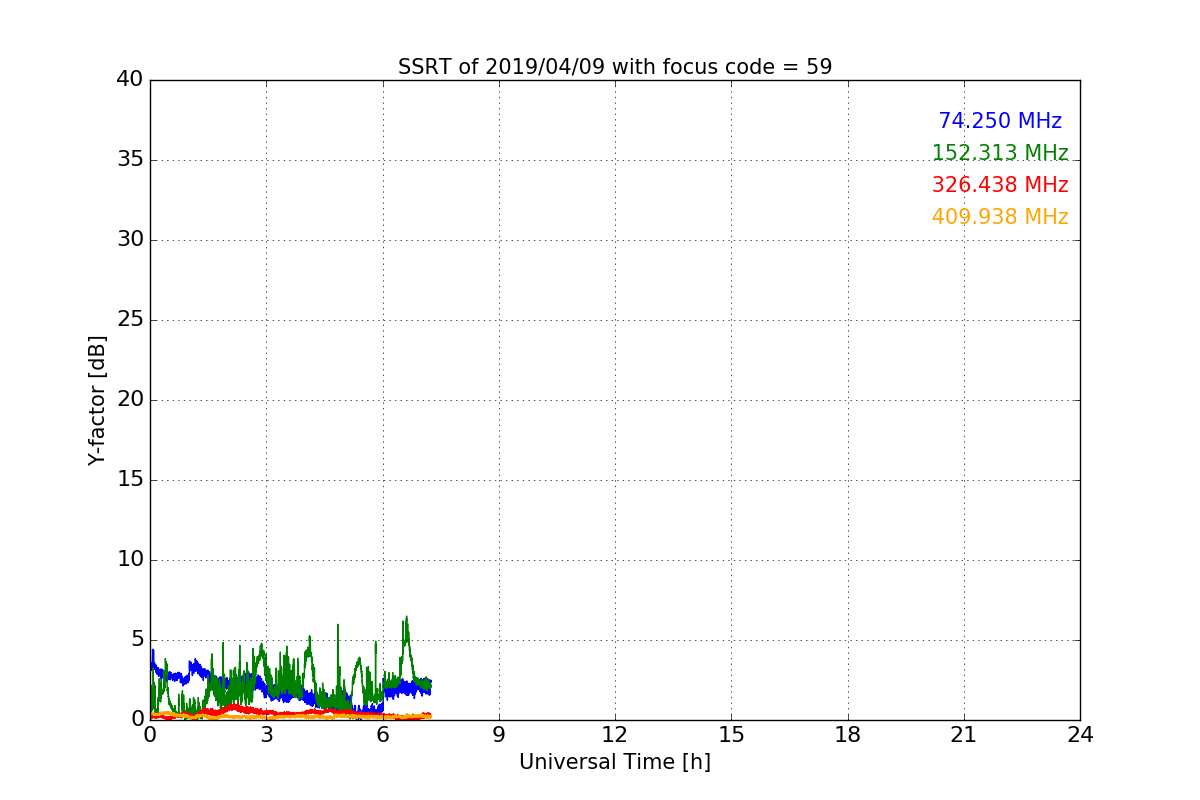
Task: Click the plot title mentioning focus code 59
Action: click(615, 67)
